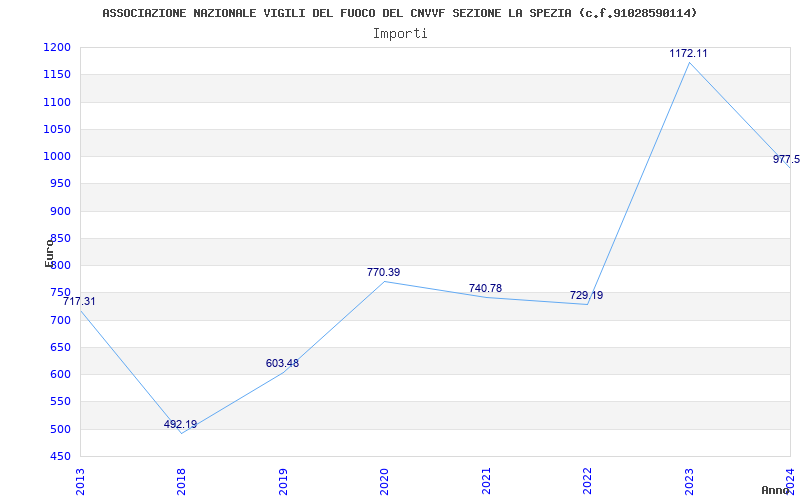Viewport: 800px width, 500px height.
Task: Click y-axis tick 500
Action: click(x=60, y=429)
